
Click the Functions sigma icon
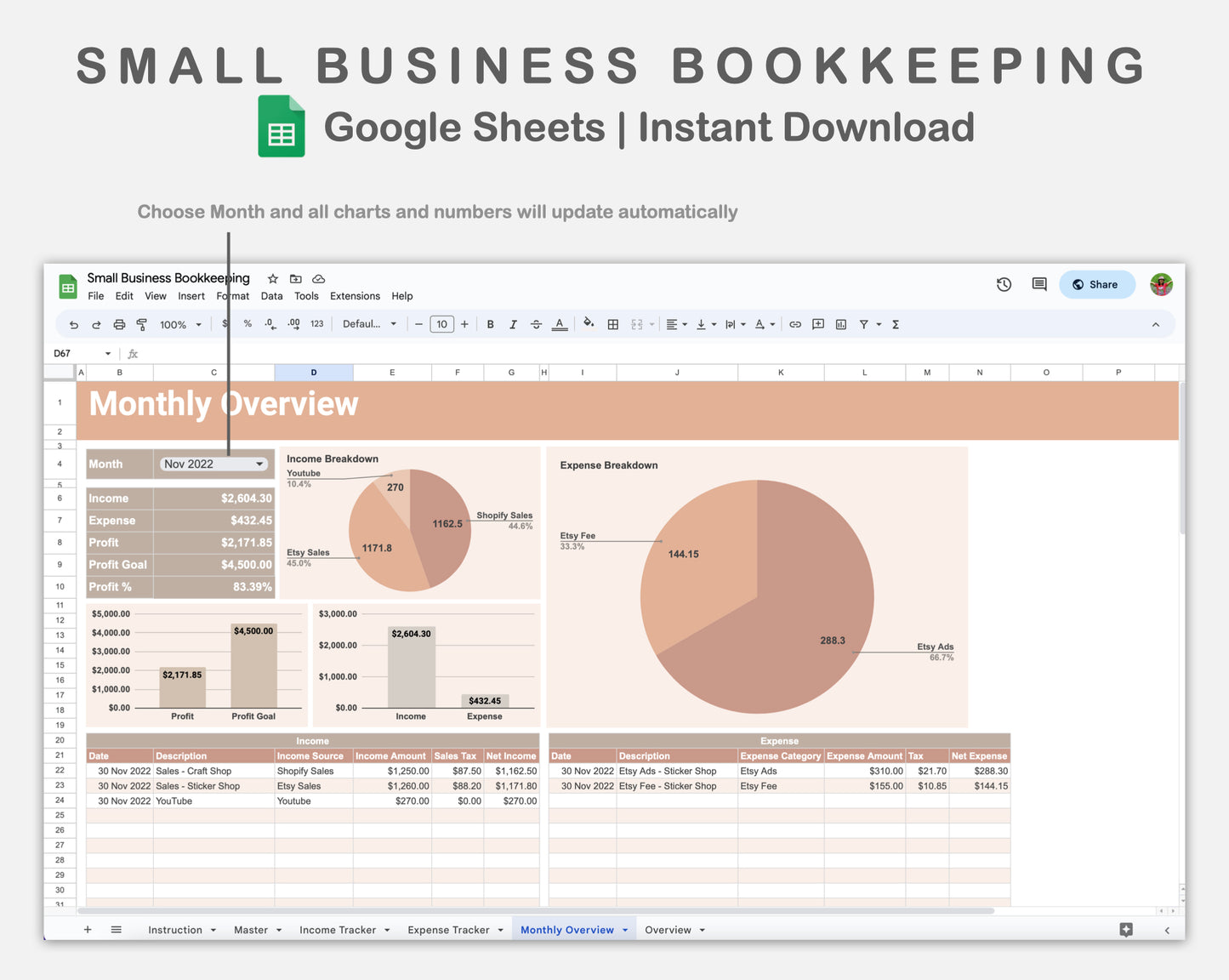pyautogui.click(x=896, y=324)
